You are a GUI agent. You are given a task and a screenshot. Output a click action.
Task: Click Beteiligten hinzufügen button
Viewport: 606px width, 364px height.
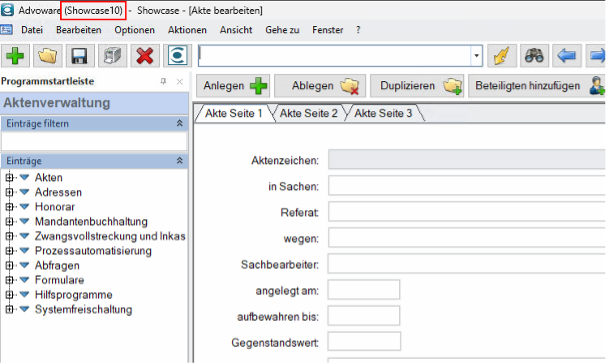click(537, 86)
